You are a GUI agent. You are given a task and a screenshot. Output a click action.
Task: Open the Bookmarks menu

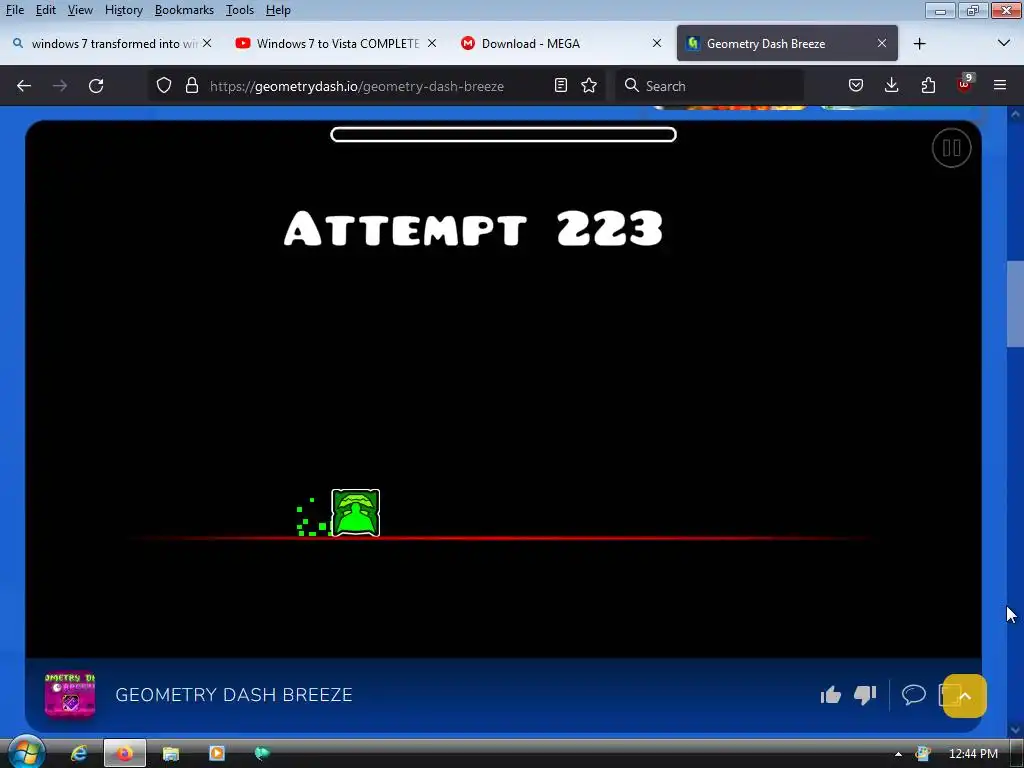(x=184, y=10)
